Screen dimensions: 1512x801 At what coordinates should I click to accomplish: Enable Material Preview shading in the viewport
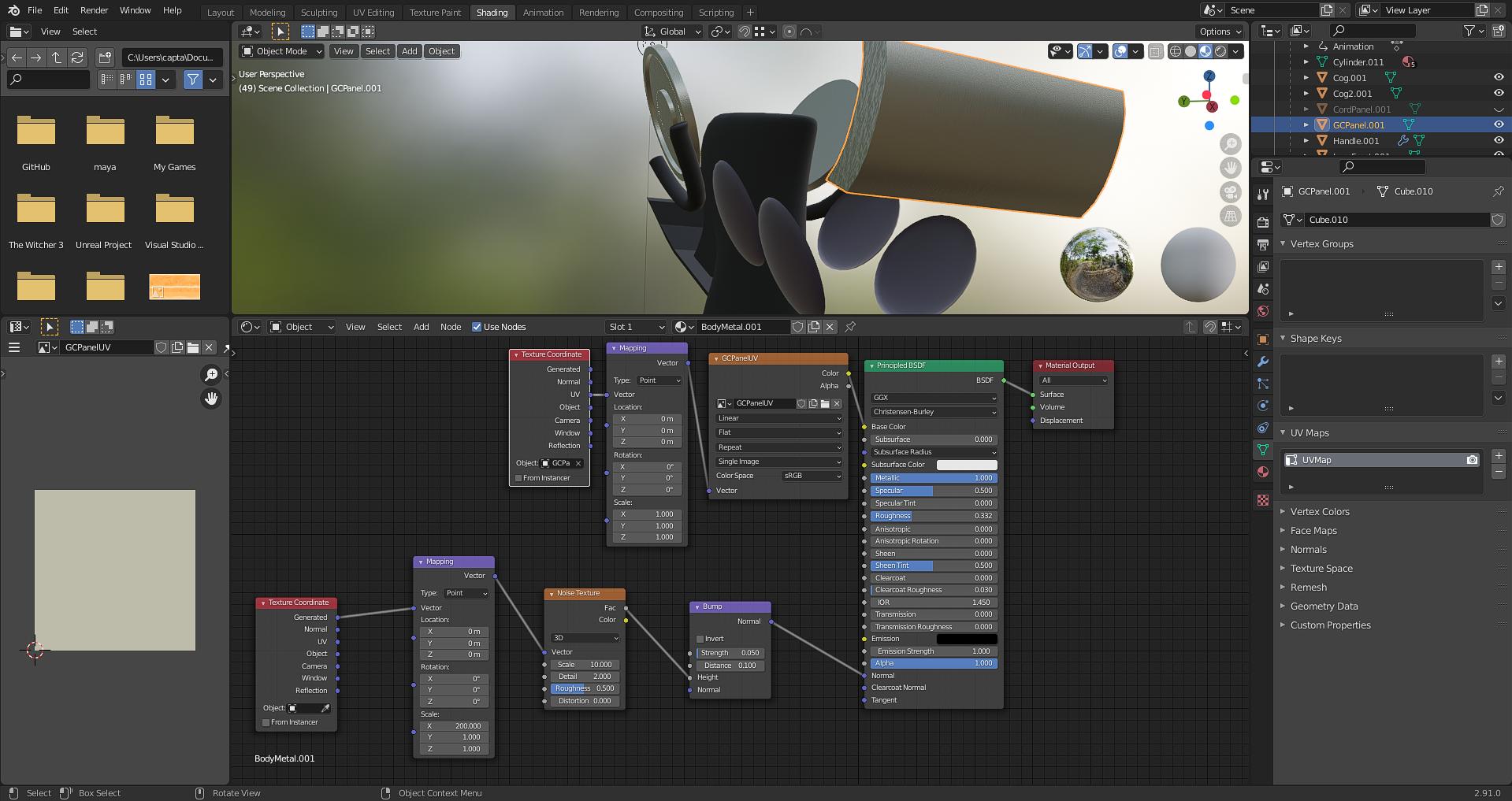(x=1205, y=52)
